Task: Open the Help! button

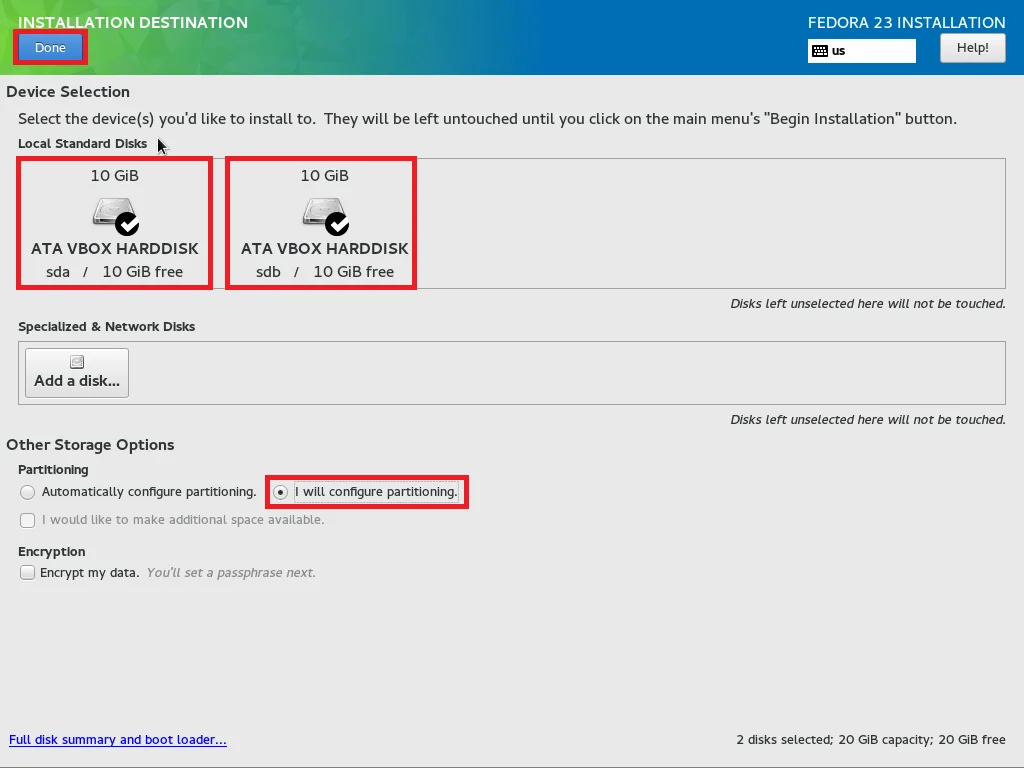Action: [x=972, y=48]
